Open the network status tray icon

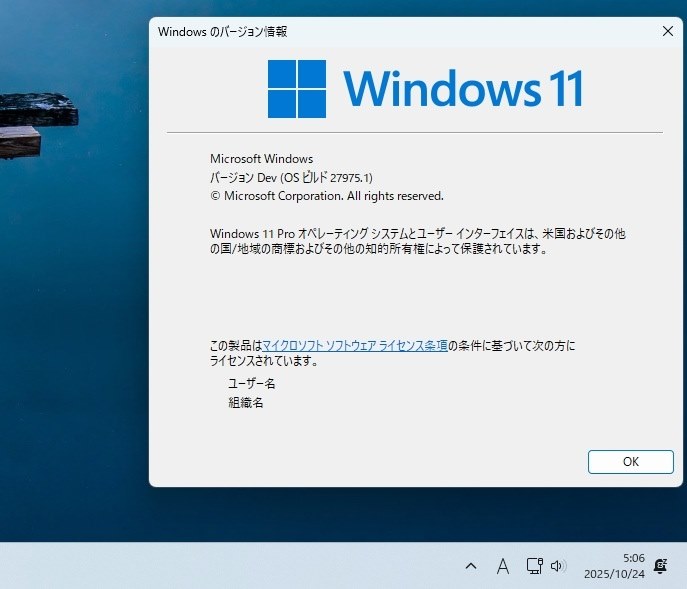534,566
